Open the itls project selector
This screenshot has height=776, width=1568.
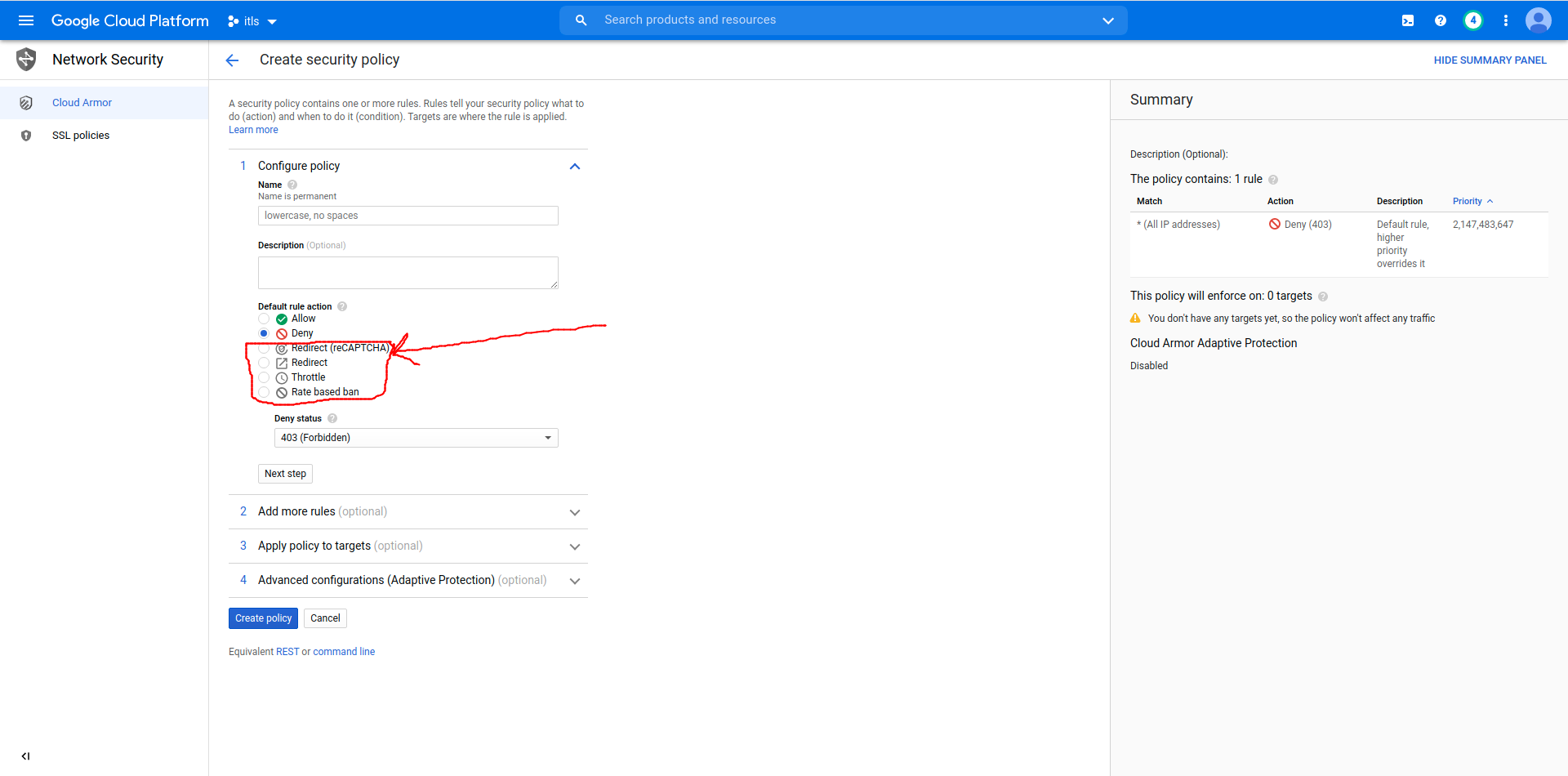pyautogui.click(x=252, y=21)
